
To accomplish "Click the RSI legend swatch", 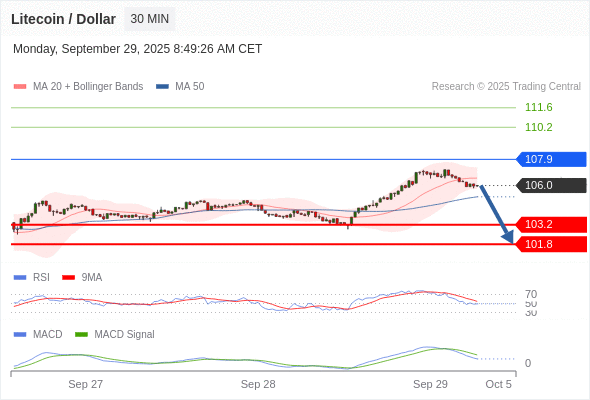I will 20,278.
